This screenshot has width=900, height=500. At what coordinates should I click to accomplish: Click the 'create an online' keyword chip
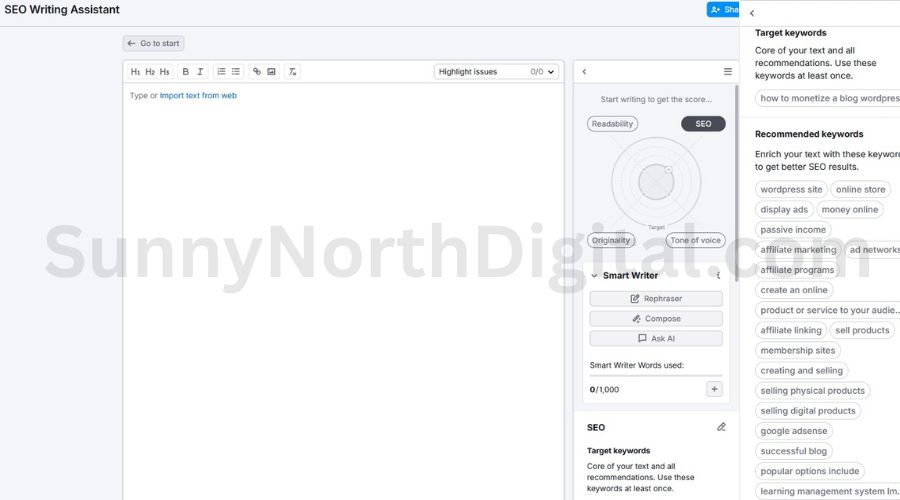[x=794, y=290]
